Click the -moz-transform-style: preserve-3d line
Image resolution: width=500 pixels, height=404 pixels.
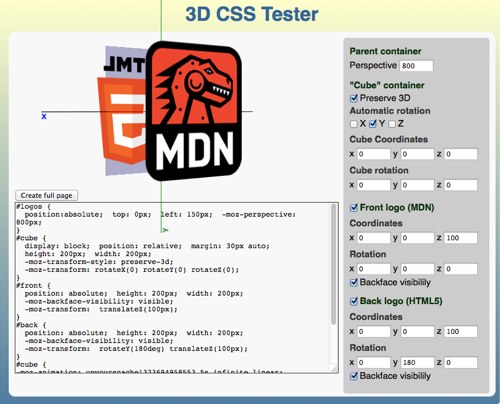tap(99, 262)
